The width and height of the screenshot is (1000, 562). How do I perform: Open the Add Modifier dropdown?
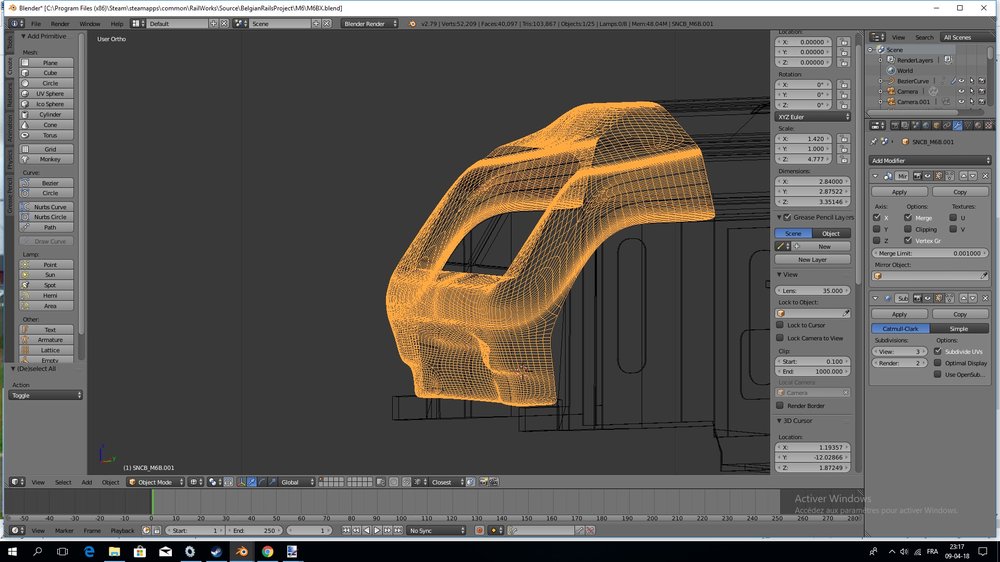point(929,161)
